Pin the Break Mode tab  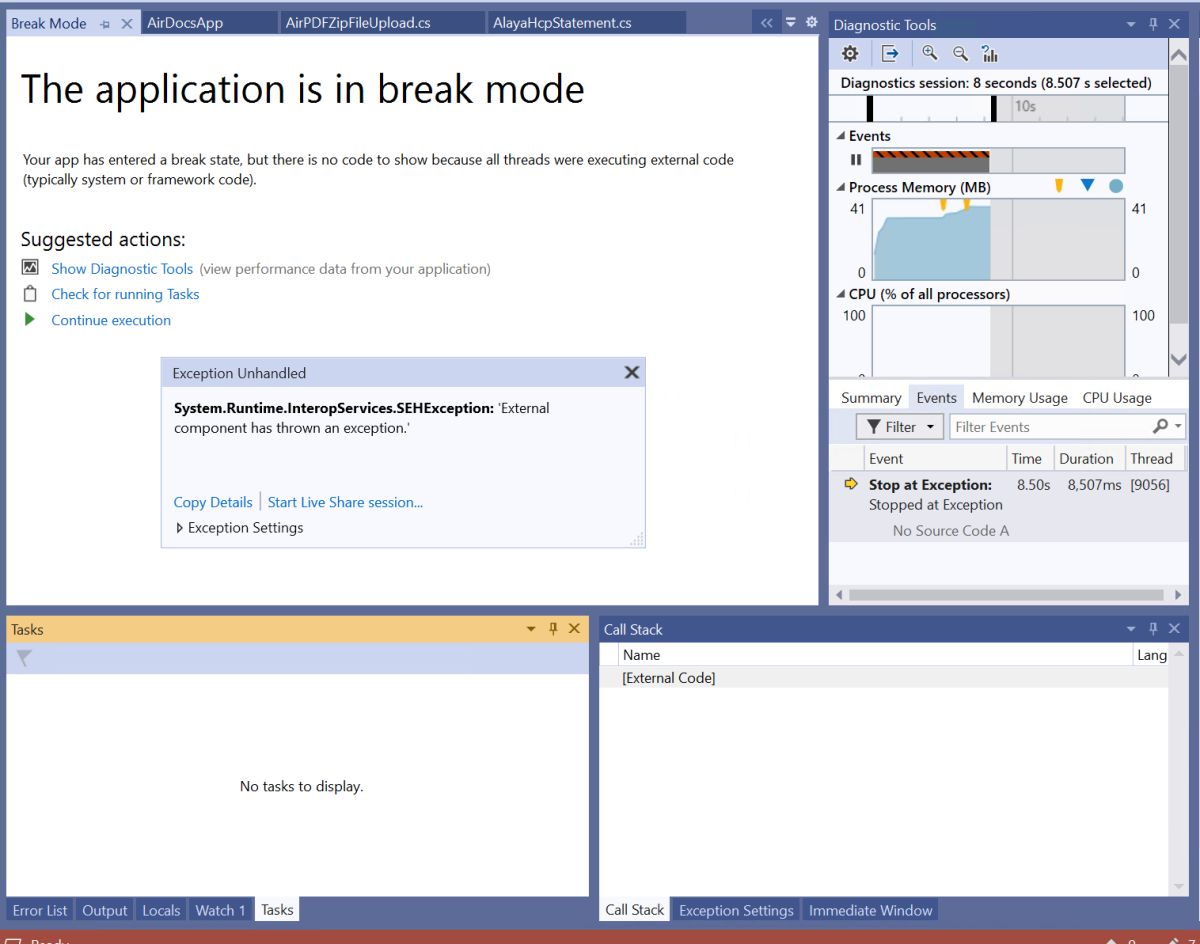105,23
